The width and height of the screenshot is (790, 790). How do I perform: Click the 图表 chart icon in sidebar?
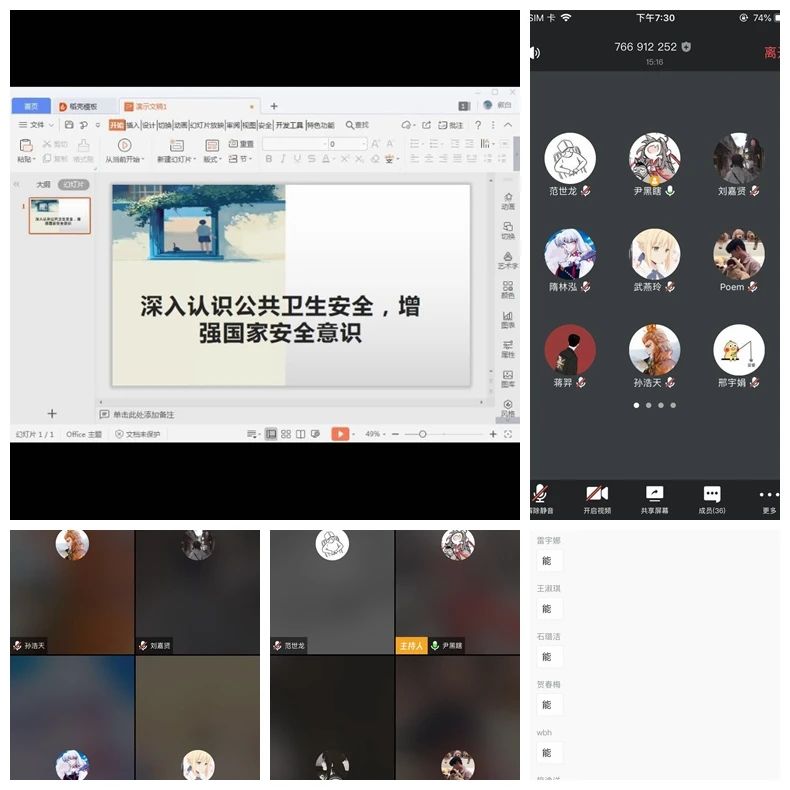[508, 319]
